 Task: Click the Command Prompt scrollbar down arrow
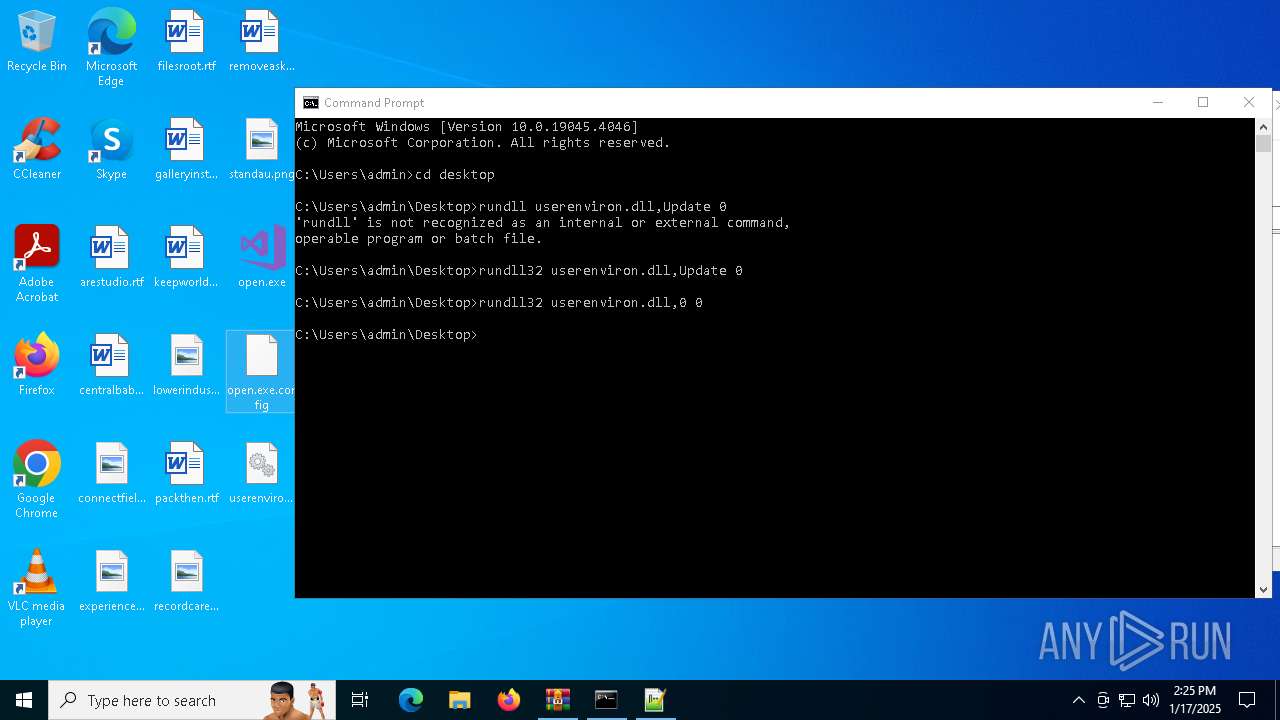(x=1264, y=590)
